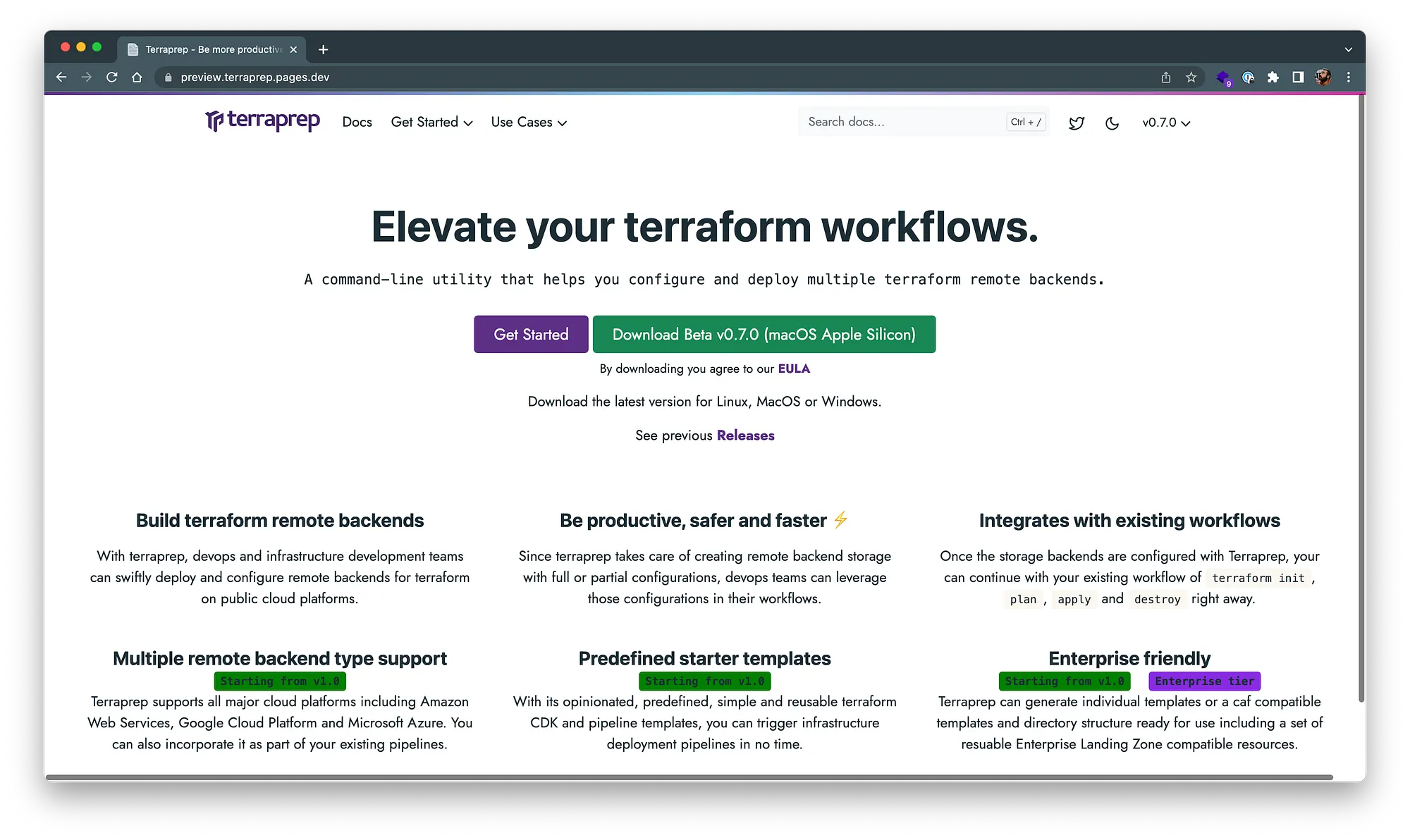Click the 'terraform init' code snippet

[1258, 578]
